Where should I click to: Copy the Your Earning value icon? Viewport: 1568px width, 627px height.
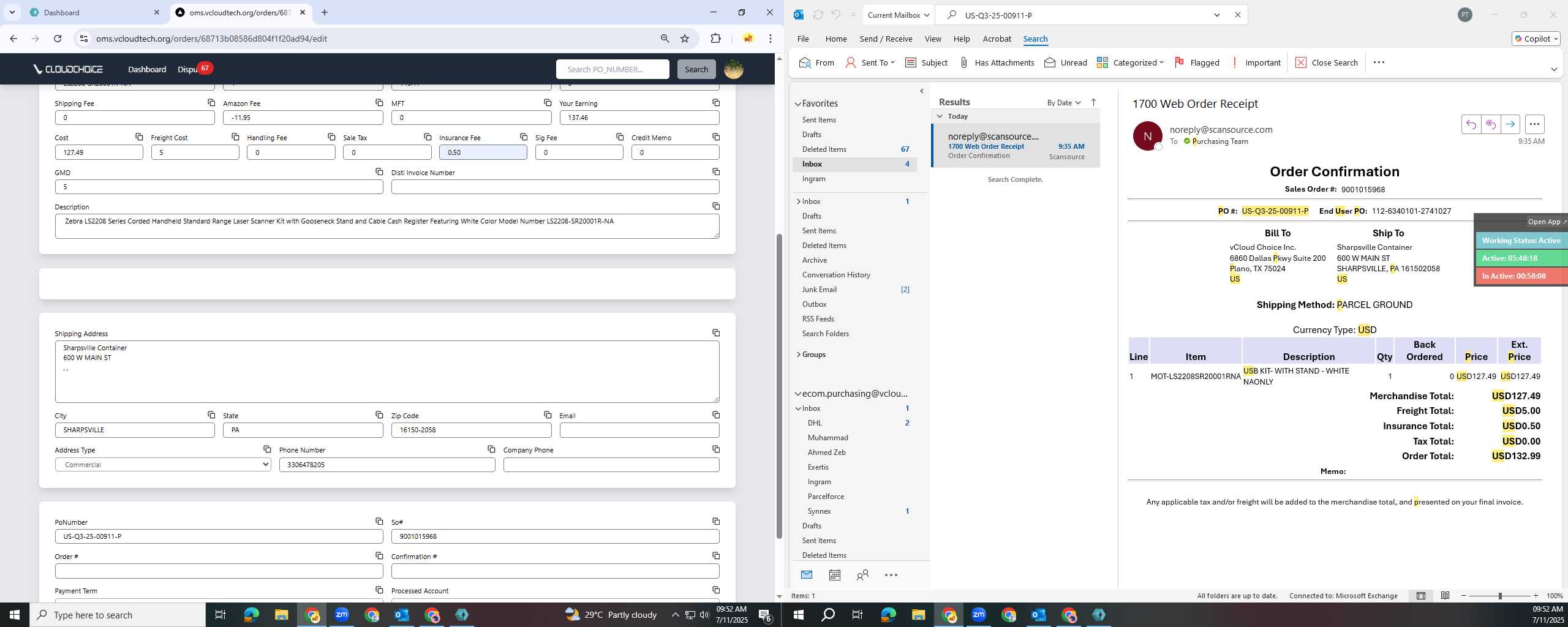(x=716, y=102)
